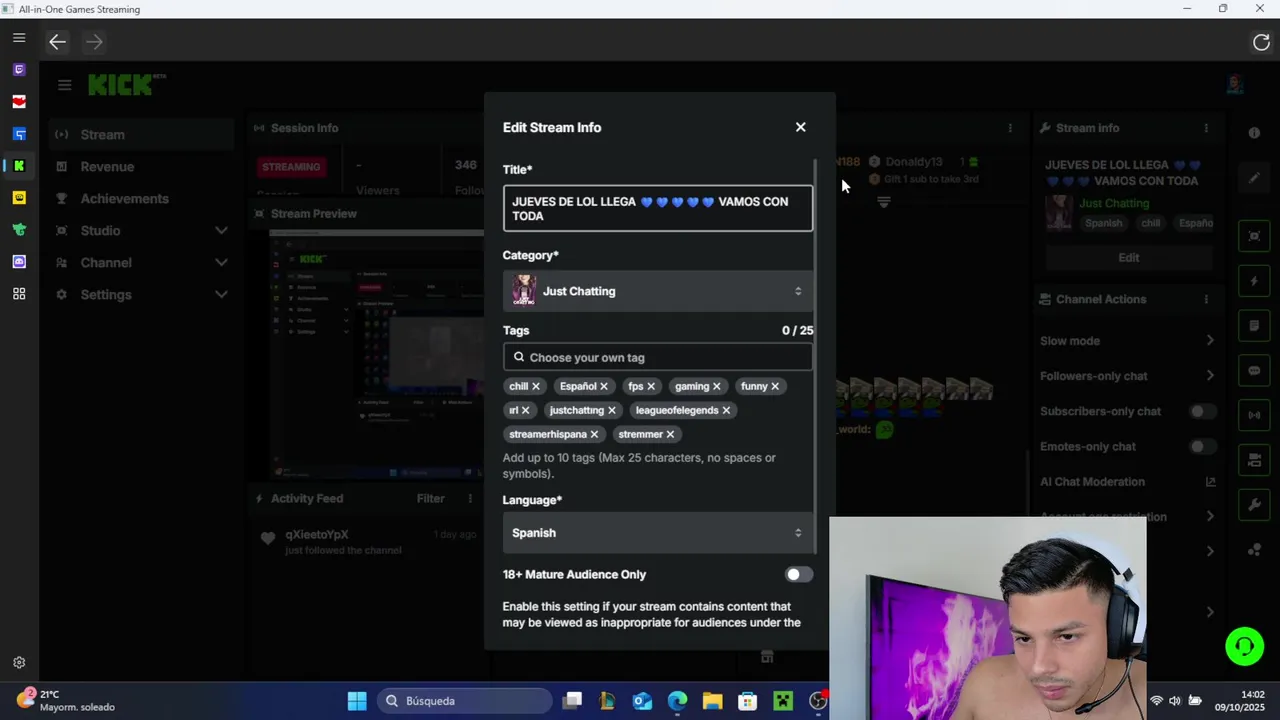Viewport: 1280px width, 720px height.
Task: Toggle the Kick dashboard sidebar hamburger
Action: pyautogui.click(x=64, y=85)
